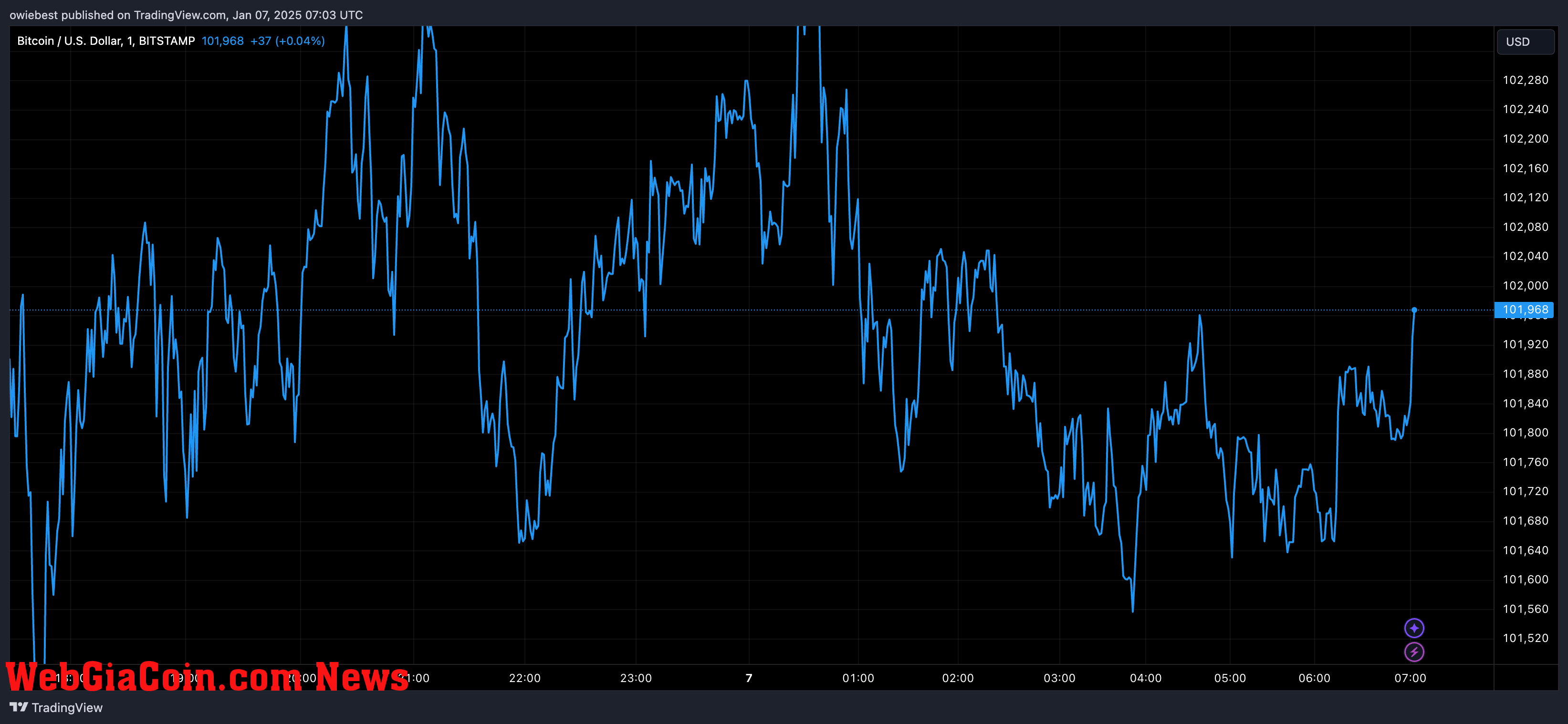Click the 101,640 price axis label
Screen dimensions: 1568x724
pos(1526,550)
